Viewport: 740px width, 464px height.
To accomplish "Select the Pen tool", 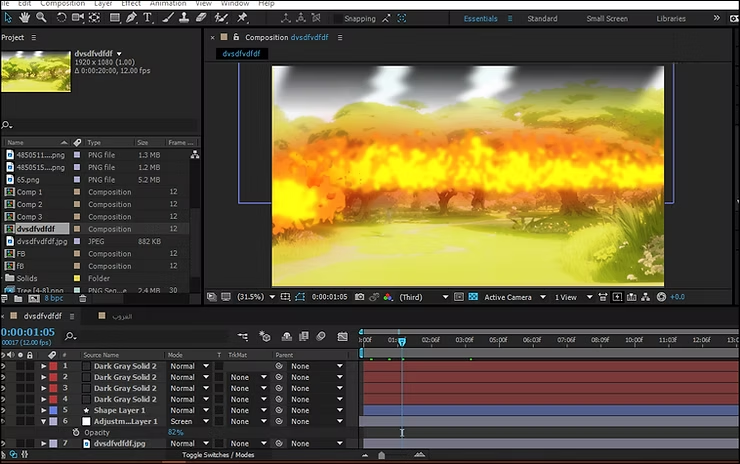I will 131,18.
